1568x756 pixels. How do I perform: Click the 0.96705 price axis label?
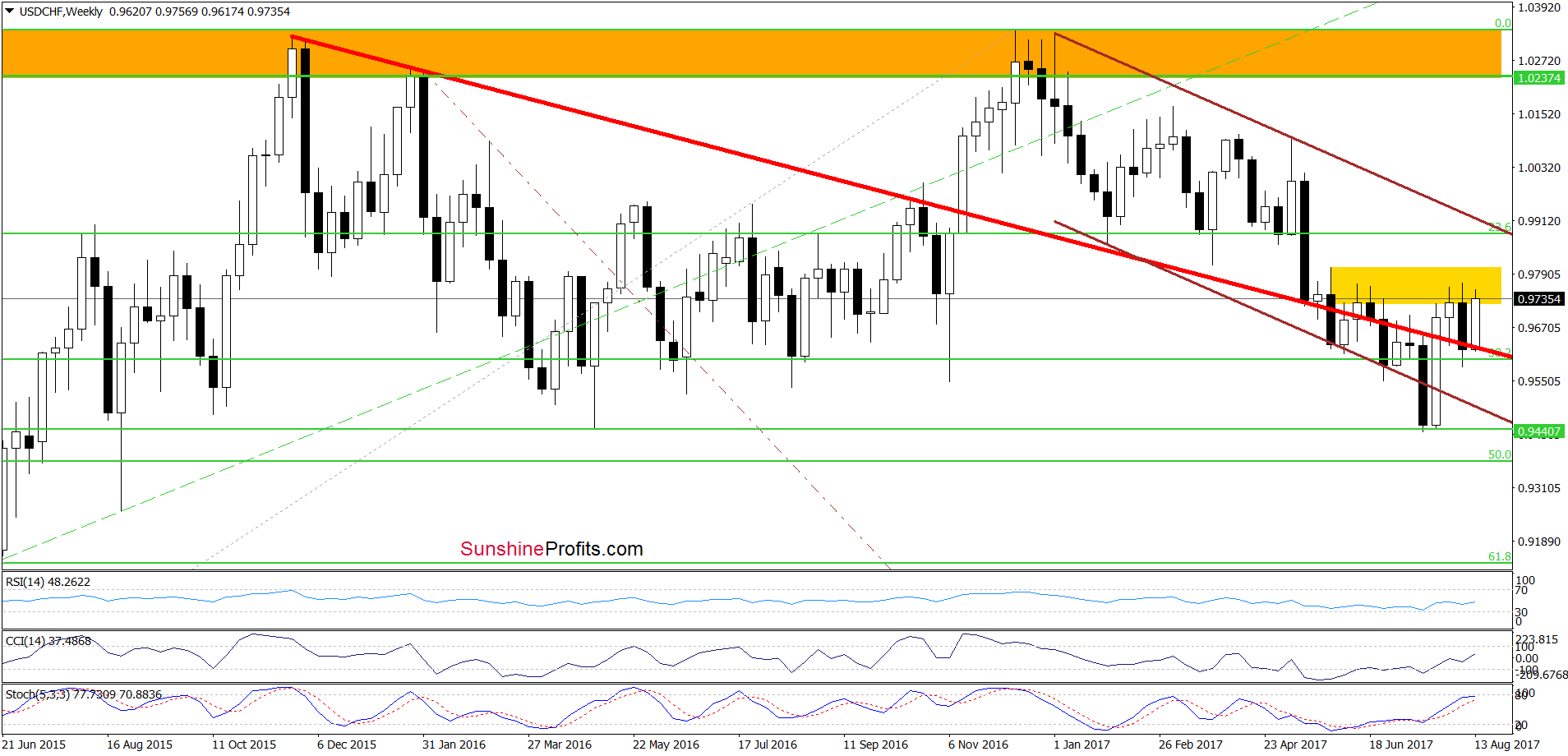[x=1538, y=328]
